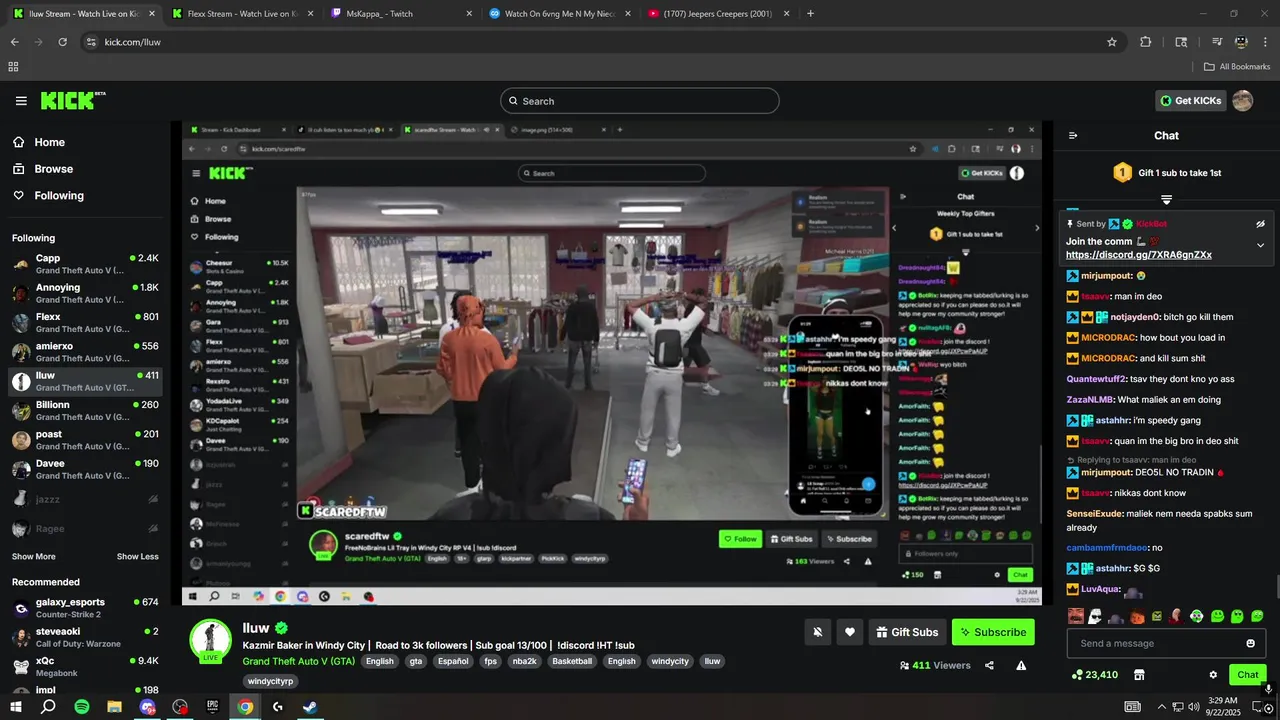Screen dimensions: 1280x720
Task: Click Show More under Following
Action: [x=34, y=557]
